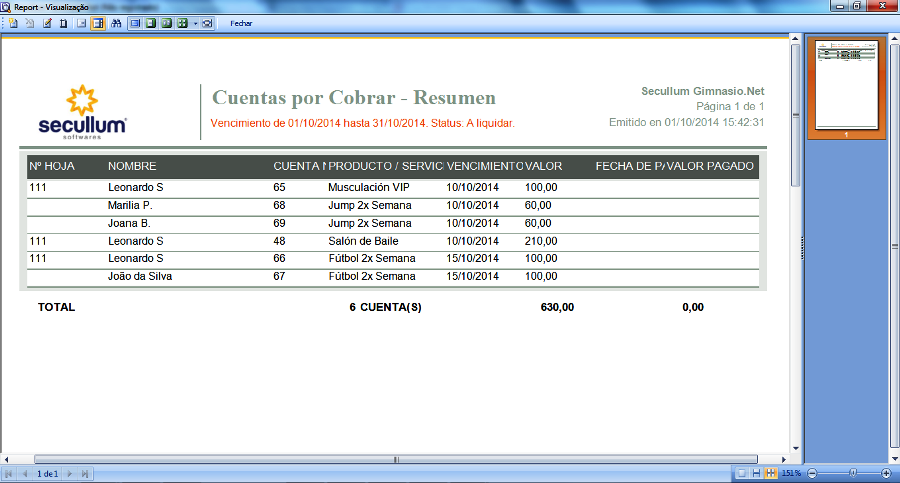900x483 pixels.
Task: Click the '1 de 1' page indicator
Action: [48, 474]
